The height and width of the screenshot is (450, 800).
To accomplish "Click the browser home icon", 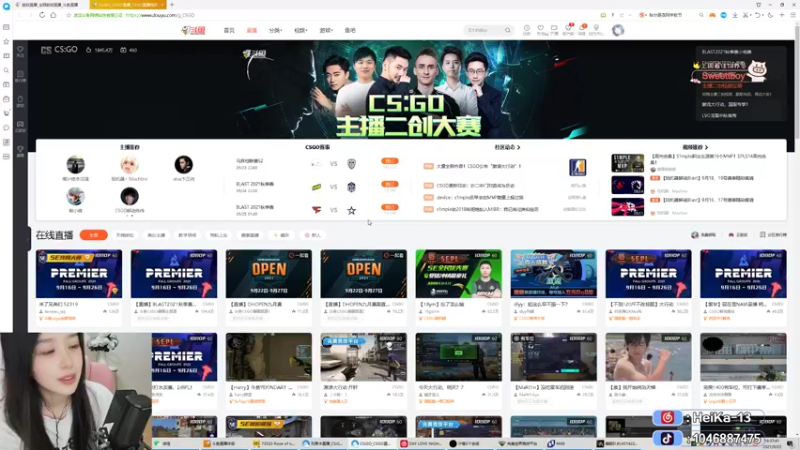I will click(53, 15).
